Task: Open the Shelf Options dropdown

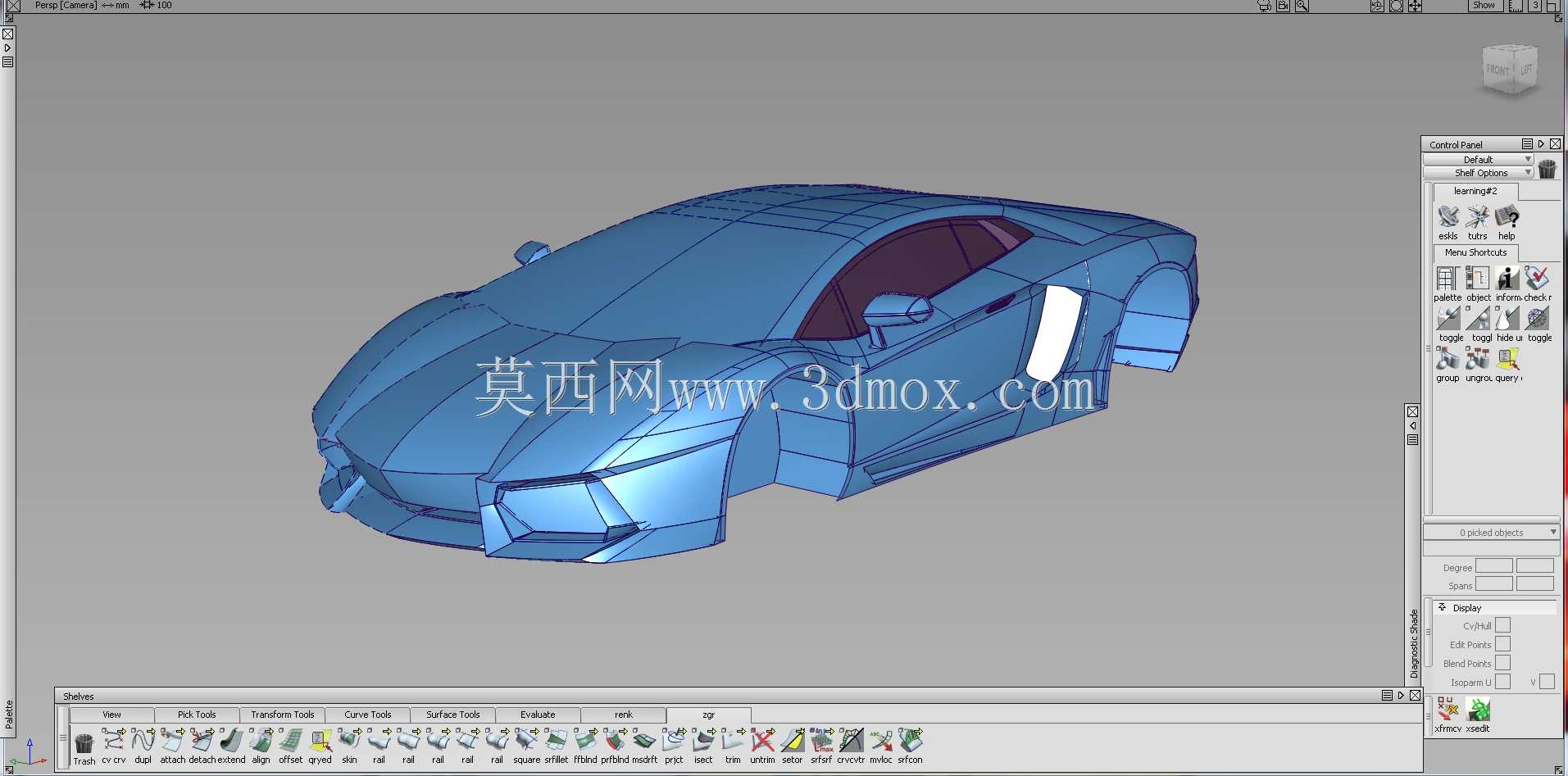Action: coord(1478,173)
